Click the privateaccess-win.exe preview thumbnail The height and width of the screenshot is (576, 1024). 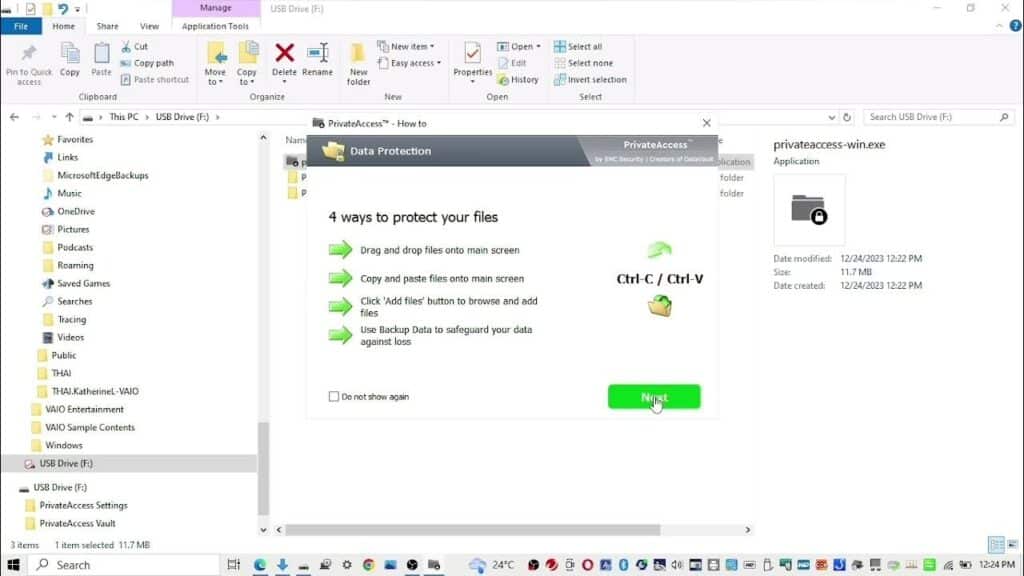809,210
